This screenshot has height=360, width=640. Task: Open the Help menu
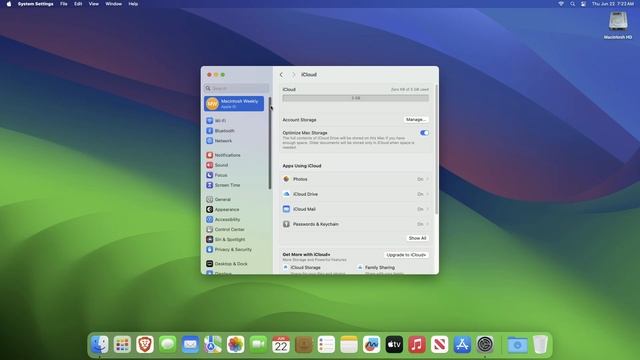(x=133, y=4)
